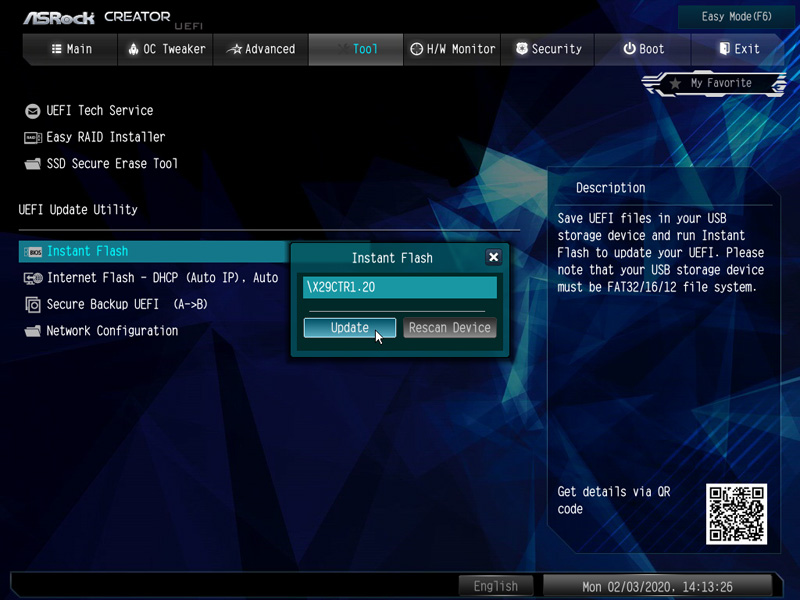Open the Exit tab
800x600 pixels.
738,49
